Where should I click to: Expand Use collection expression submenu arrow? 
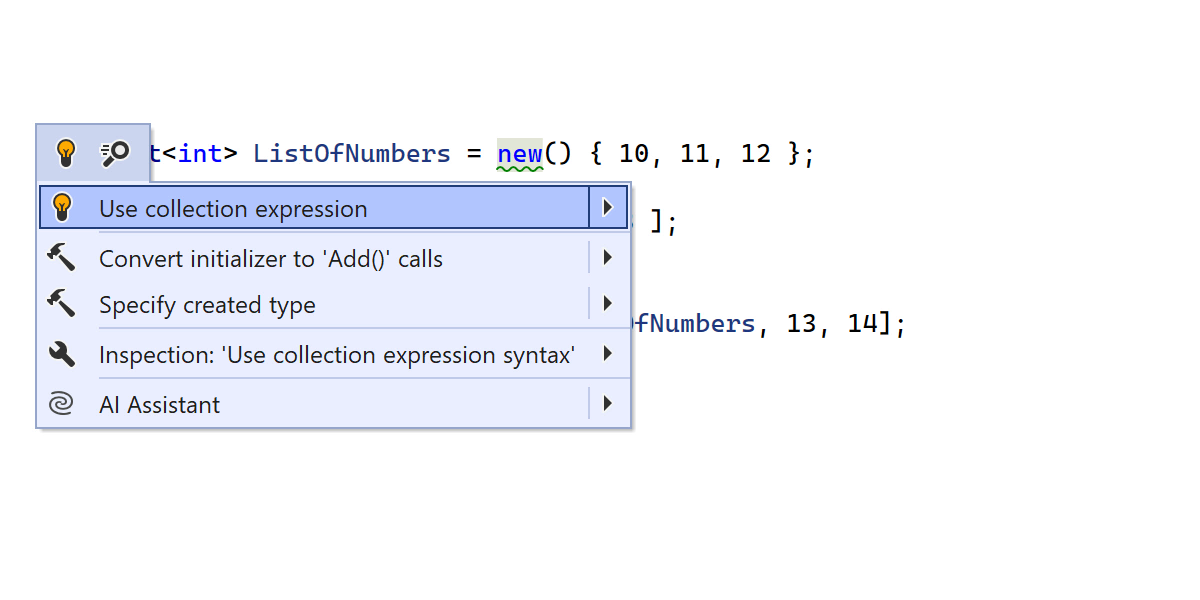point(607,208)
